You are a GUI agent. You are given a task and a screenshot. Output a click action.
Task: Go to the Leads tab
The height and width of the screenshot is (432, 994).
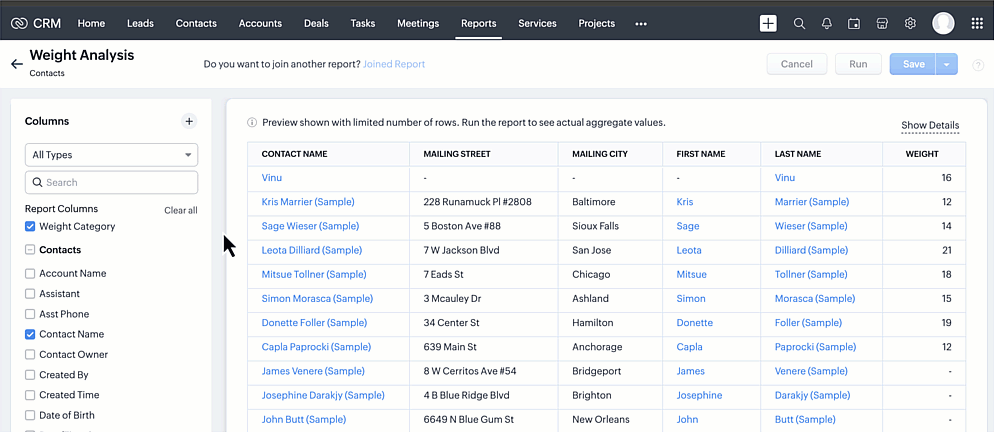pyautogui.click(x=140, y=23)
